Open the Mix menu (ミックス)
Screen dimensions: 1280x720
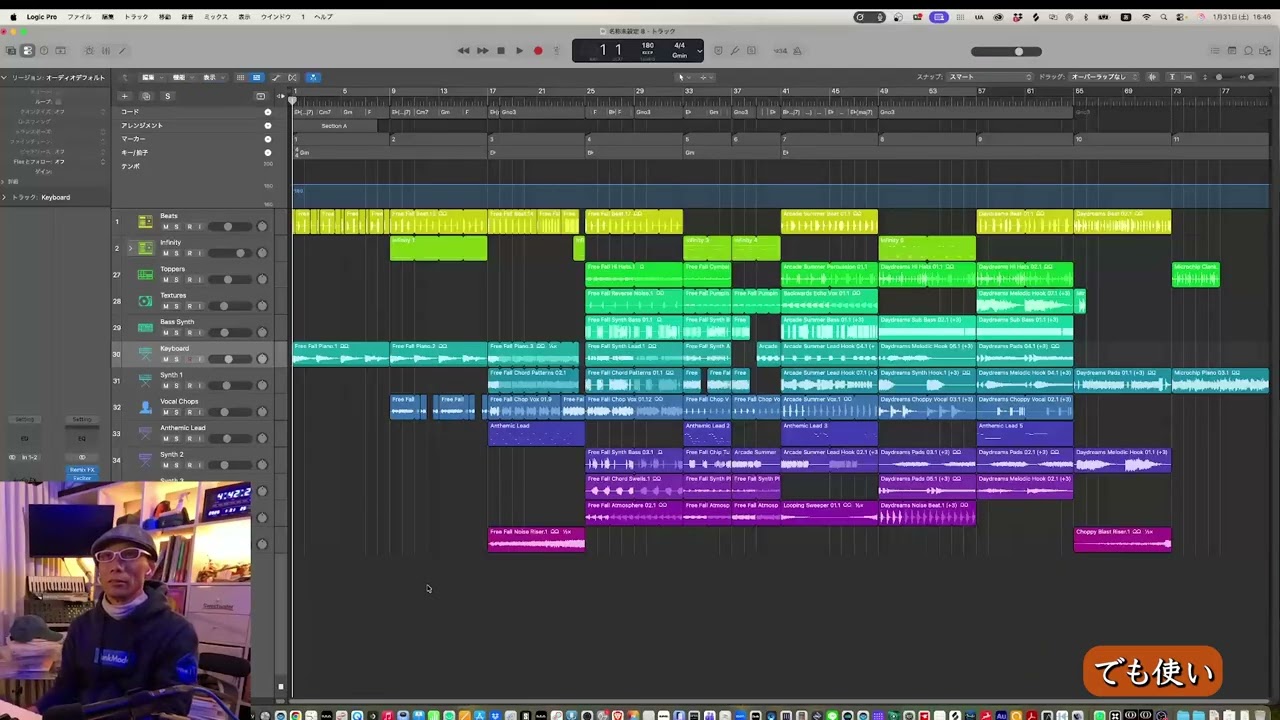[216, 17]
